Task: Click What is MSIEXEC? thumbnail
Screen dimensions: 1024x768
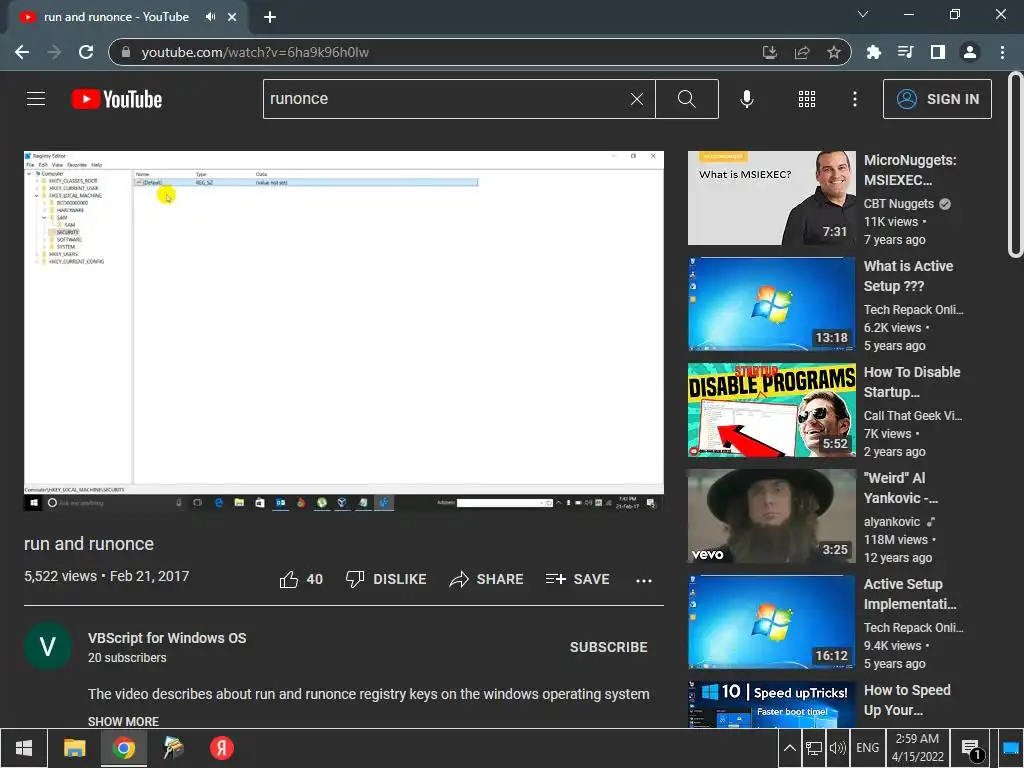Action: [771, 198]
